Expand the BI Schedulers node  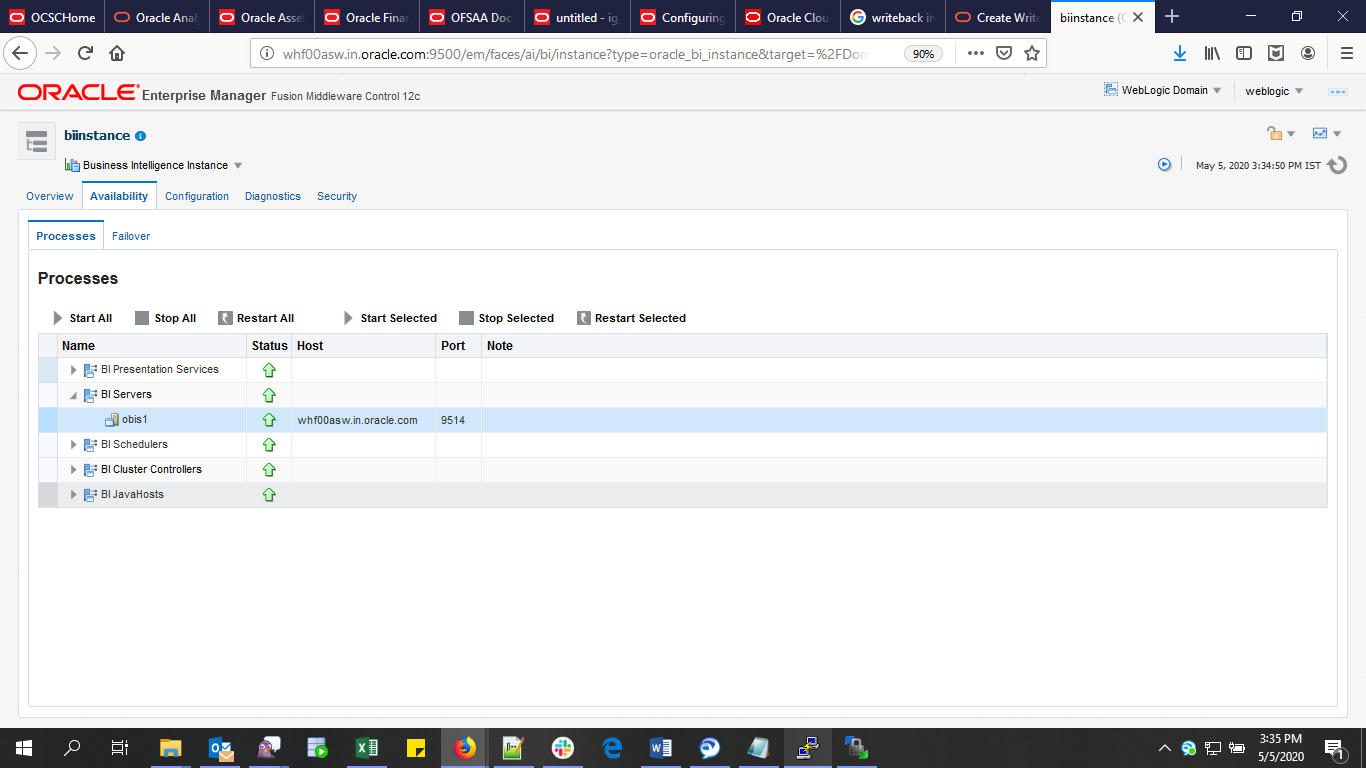pos(73,445)
